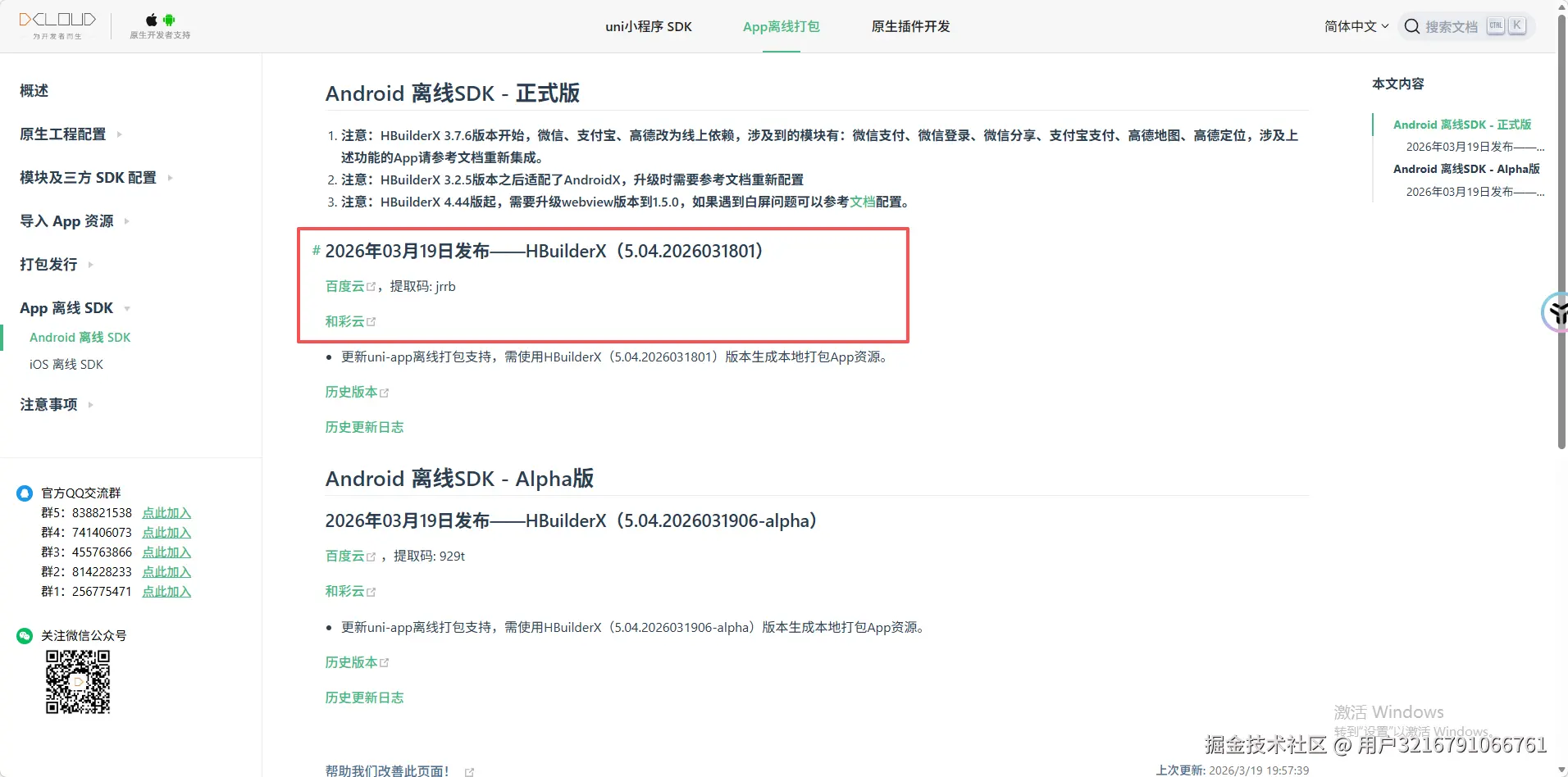This screenshot has height=777, width=1568.
Task: Jump to Android 离线SDK - 正式版 in page outline
Action: [1462, 125]
